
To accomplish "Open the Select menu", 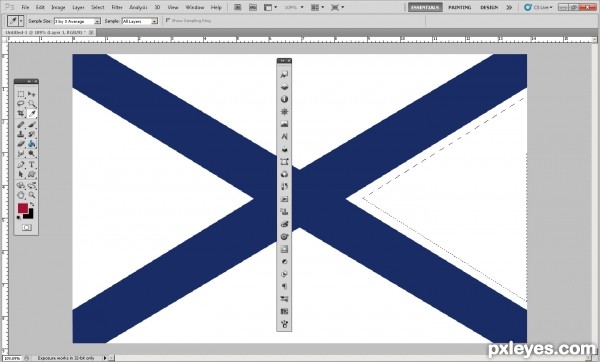I will pos(98,7).
